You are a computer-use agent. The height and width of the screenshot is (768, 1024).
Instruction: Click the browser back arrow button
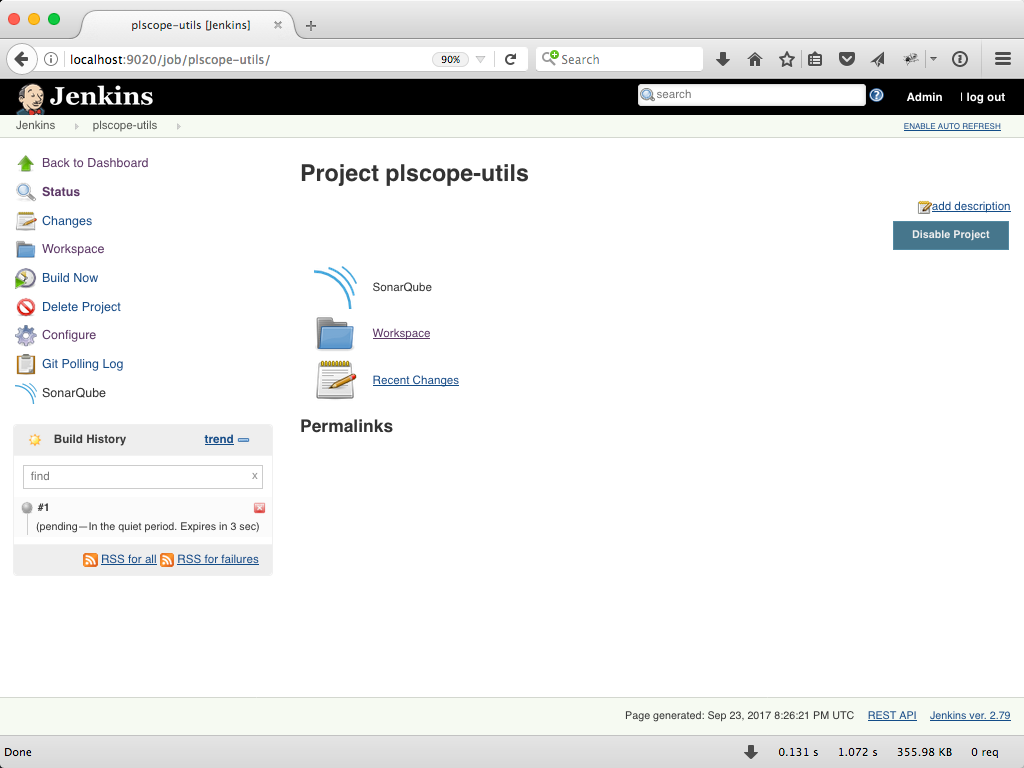pos(21,59)
